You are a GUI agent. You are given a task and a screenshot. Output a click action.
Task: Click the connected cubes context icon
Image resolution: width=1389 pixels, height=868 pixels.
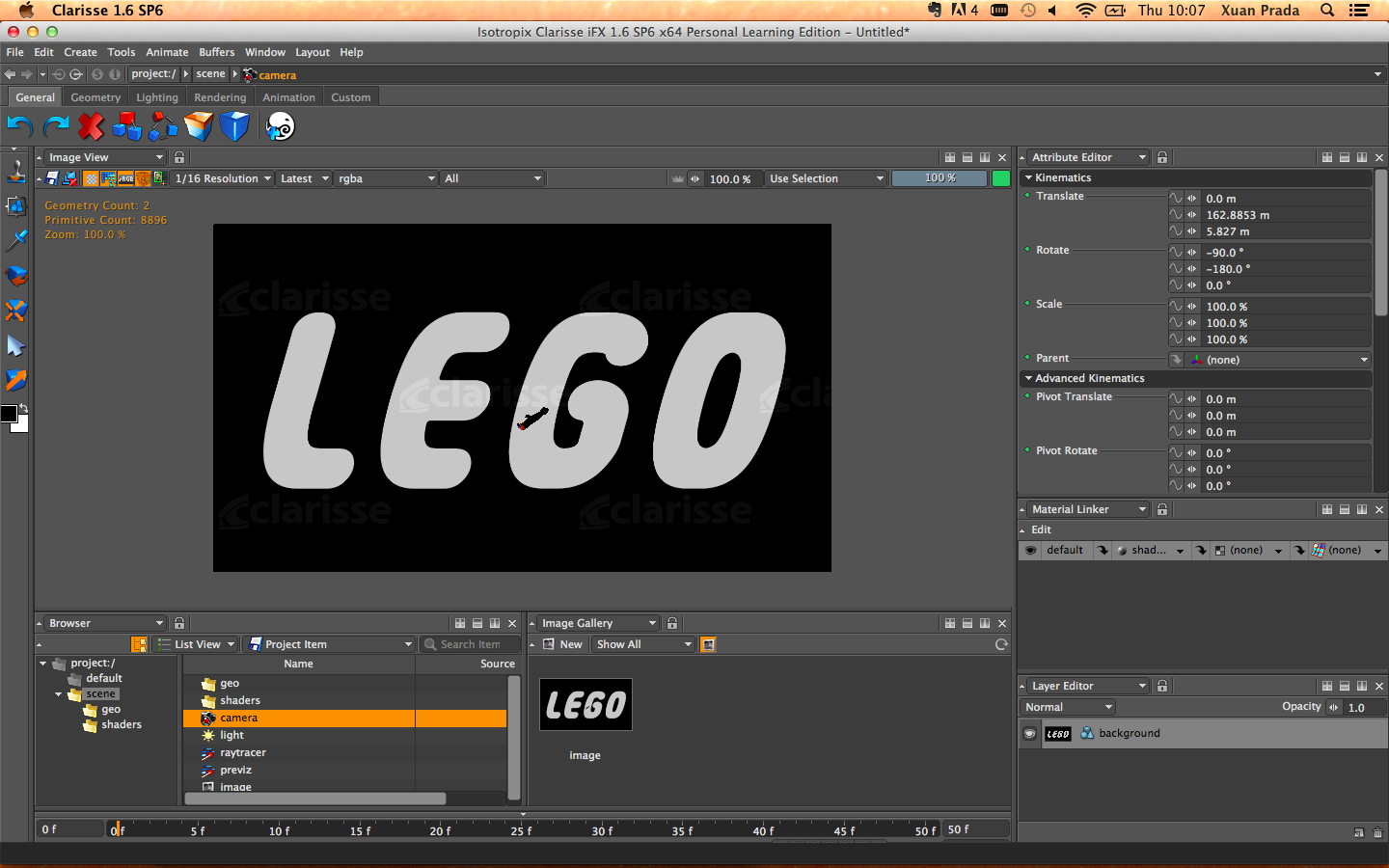click(x=163, y=126)
